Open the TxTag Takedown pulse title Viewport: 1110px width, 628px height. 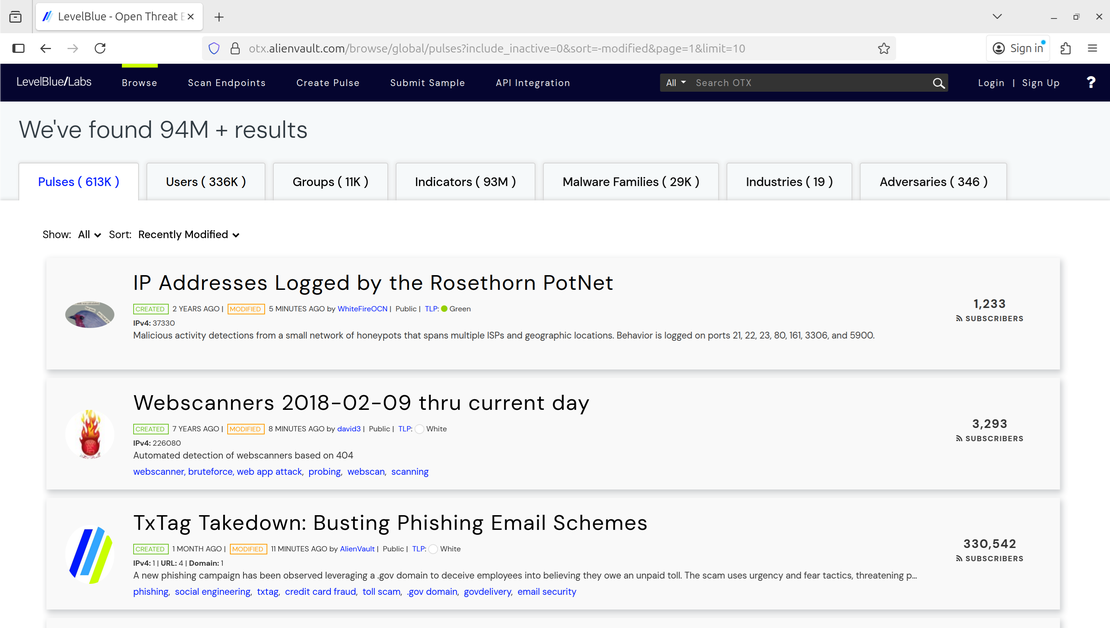pyautogui.click(x=390, y=523)
